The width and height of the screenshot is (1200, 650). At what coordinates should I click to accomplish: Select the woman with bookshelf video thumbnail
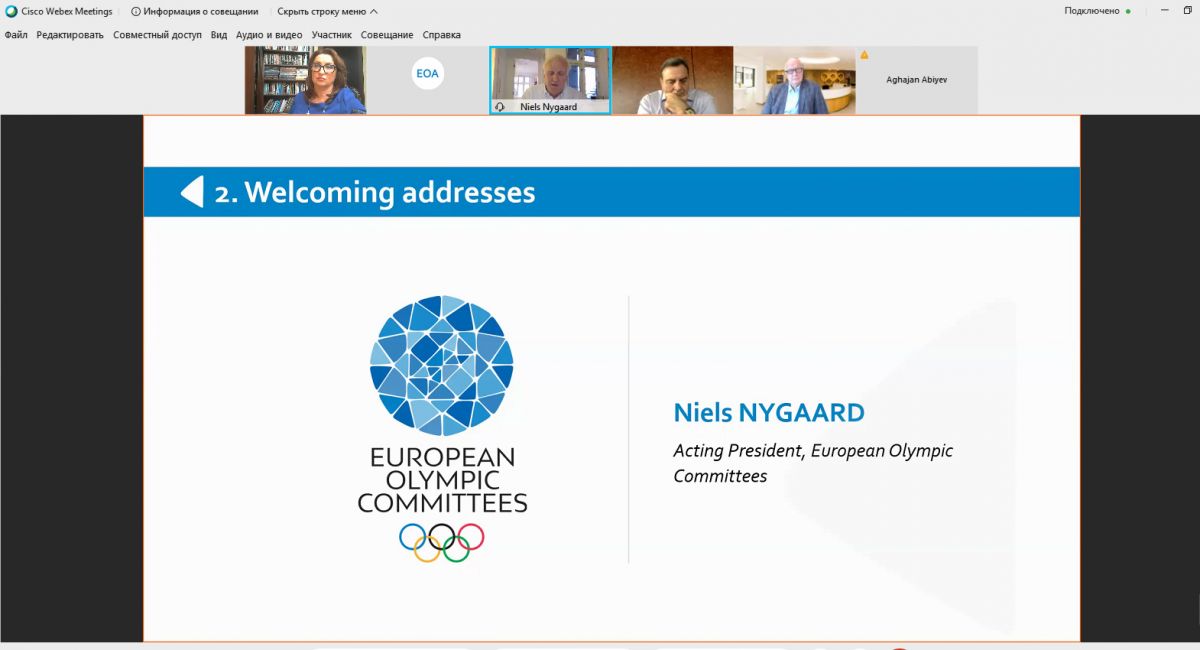(305, 80)
